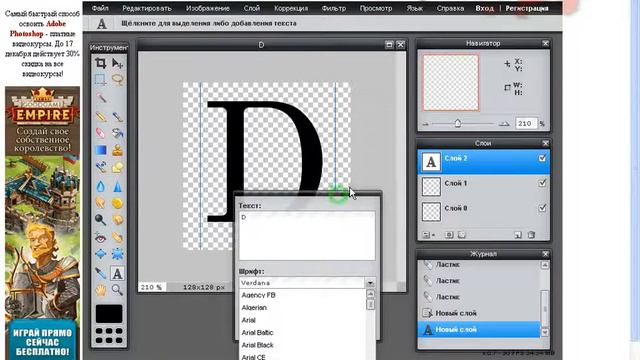
Task: Select the Smudge finger tool
Action: pyautogui.click(x=100, y=203)
